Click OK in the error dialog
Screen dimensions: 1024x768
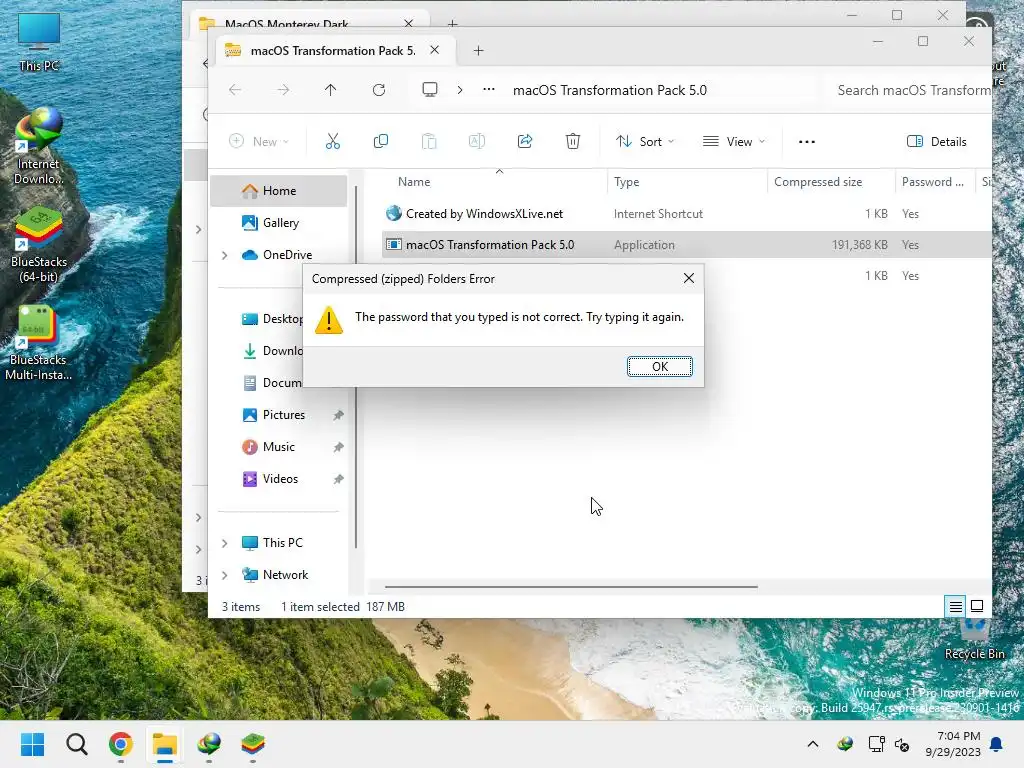point(660,366)
